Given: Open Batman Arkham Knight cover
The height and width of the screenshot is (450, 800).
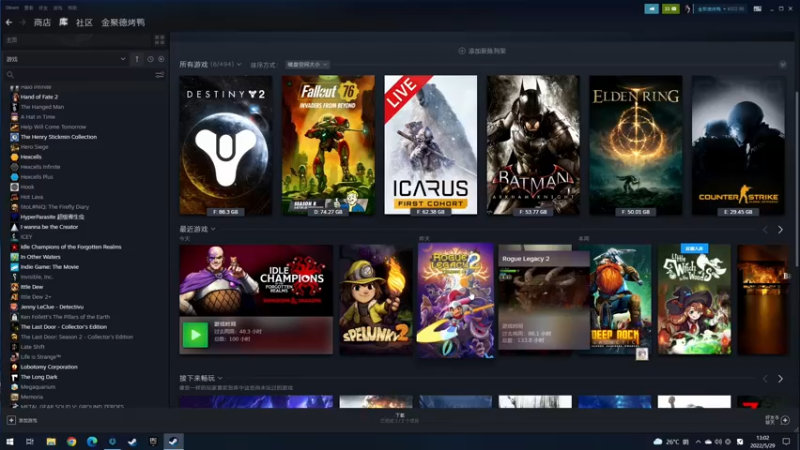Looking at the screenshot, I should [x=533, y=145].
